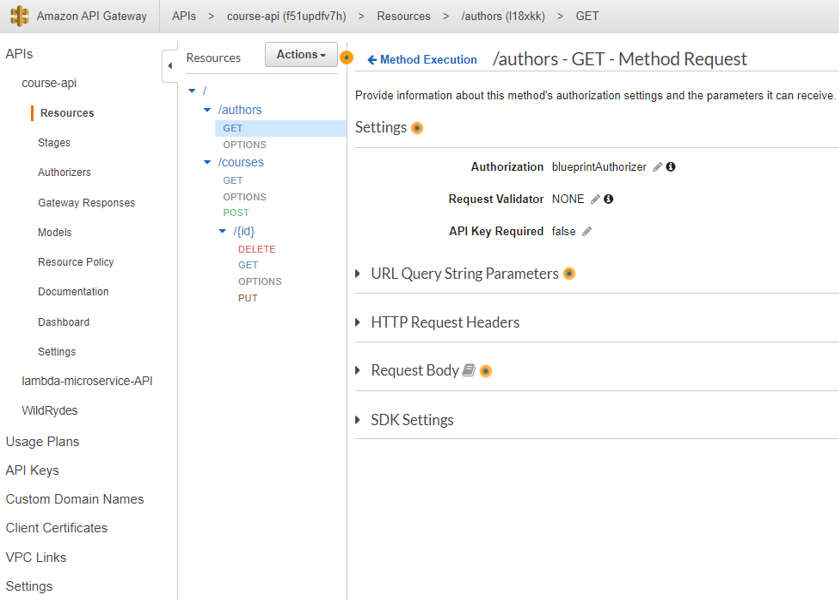839x600 pixels.
Task: Open course-api (f51updfv7h) breadcrumb
Action: pos(286,16)
